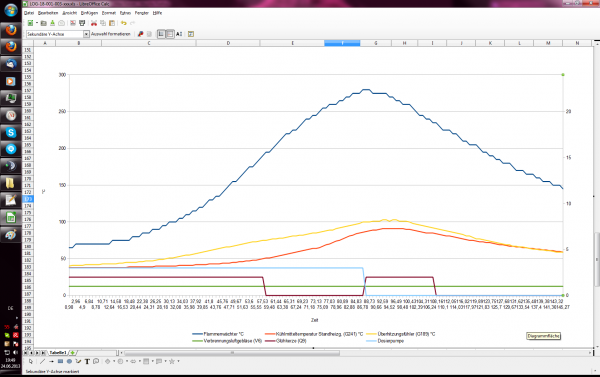The width and height of the screenshot is (600, 377).
Task: Click the Dosierpumpe legend entry
Action: (385, 341)
